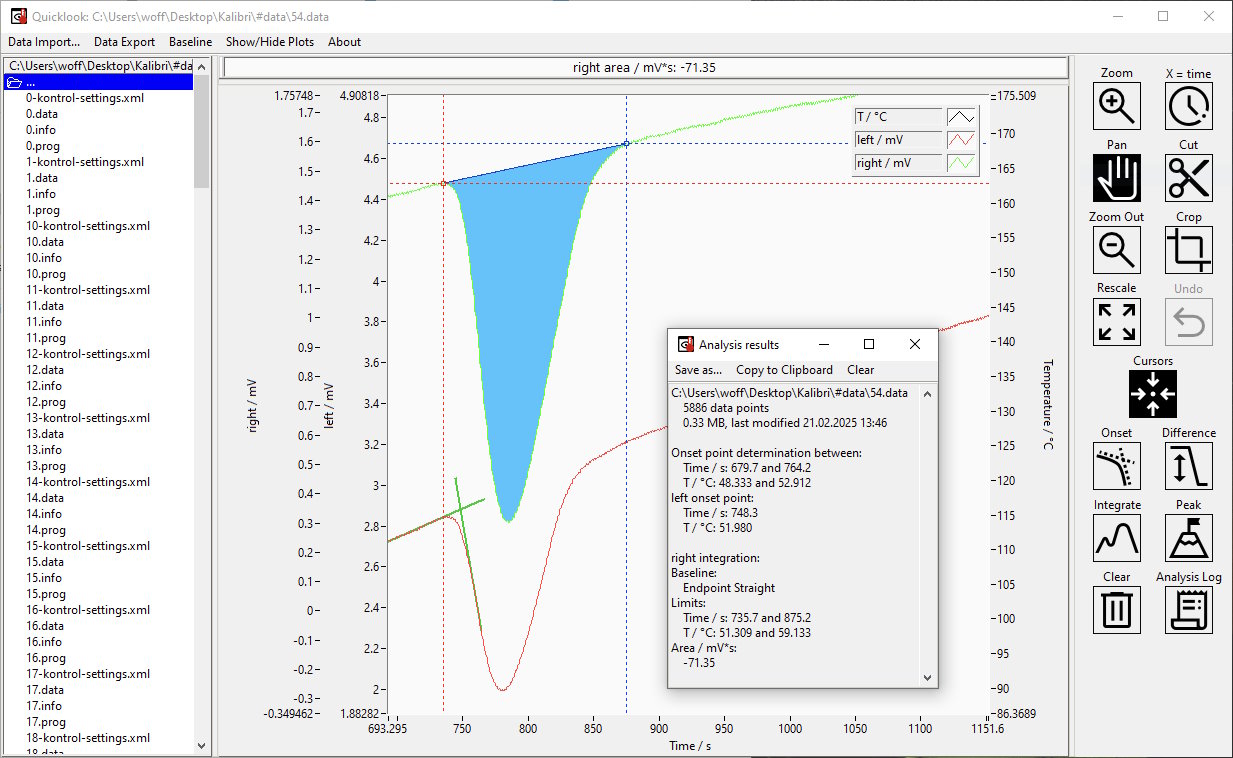Click the file list scrollbar thumb
1233x758 pixels.
point(202,130)
